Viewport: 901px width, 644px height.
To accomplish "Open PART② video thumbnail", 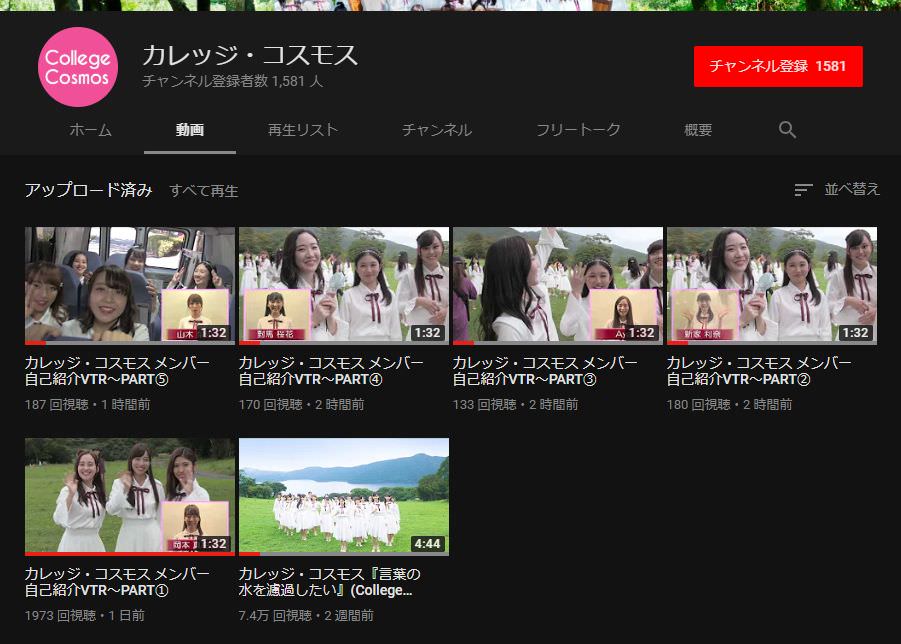I will point(772,284).
